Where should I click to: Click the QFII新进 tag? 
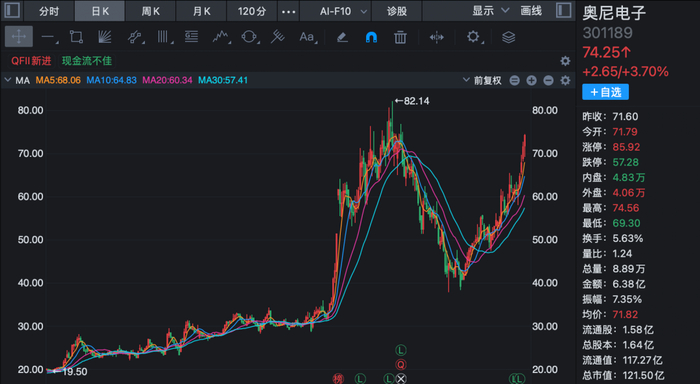(x=31, y=61)
